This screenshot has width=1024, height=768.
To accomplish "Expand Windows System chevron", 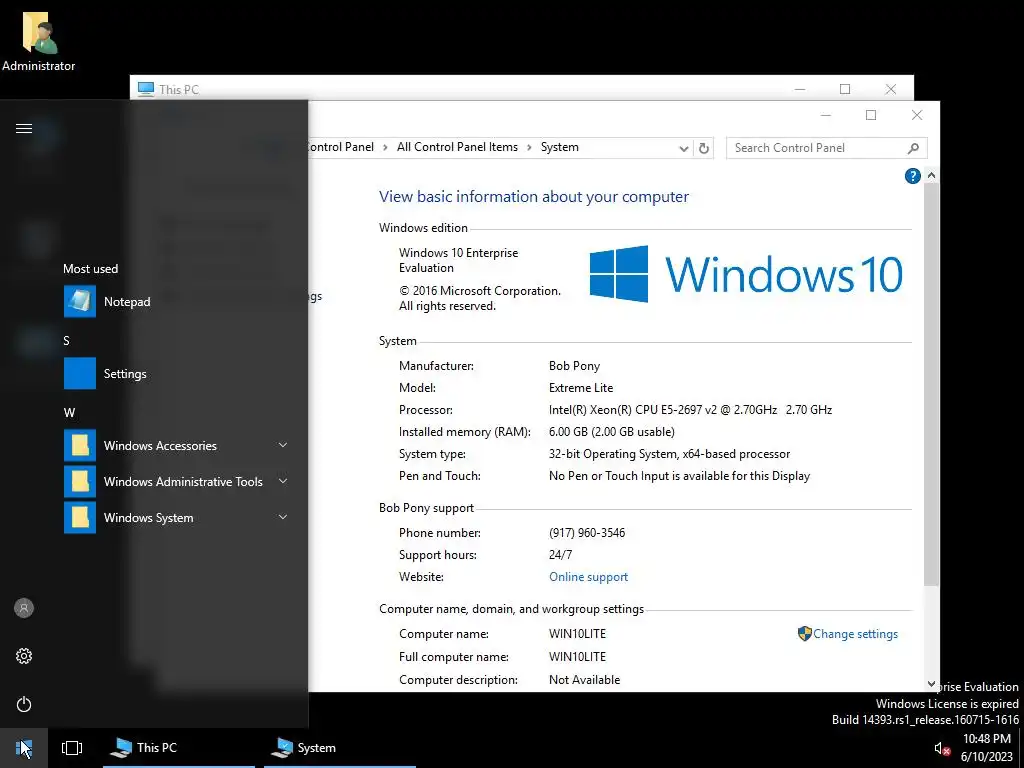I will coord(283,517).
